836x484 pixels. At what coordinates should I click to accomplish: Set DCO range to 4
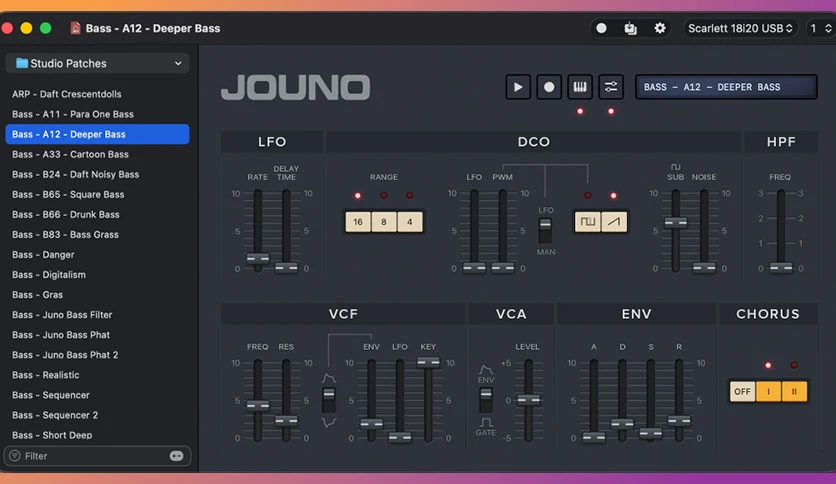(409, 222)
